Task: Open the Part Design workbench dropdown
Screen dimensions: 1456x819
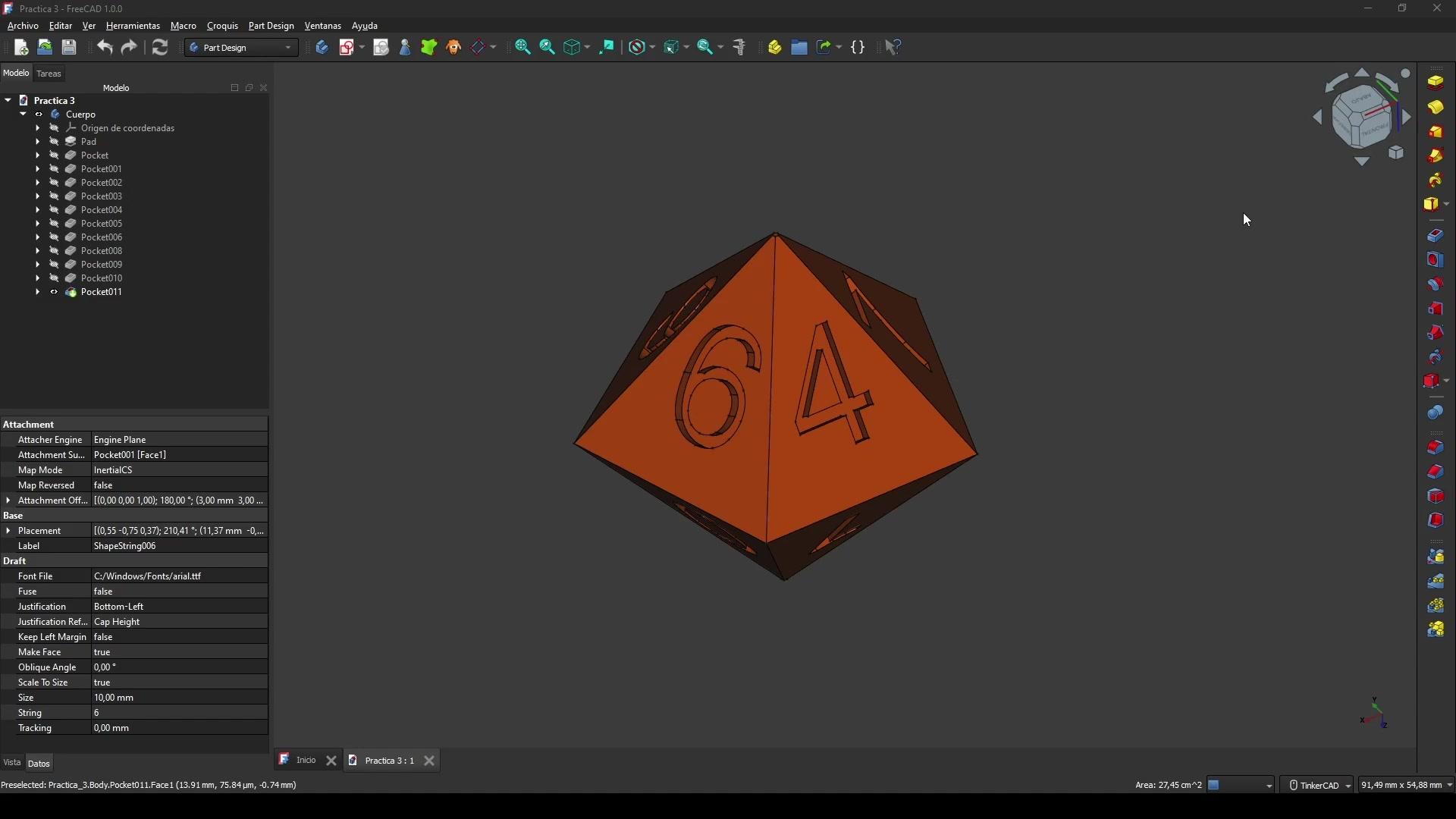Action: 241,48
